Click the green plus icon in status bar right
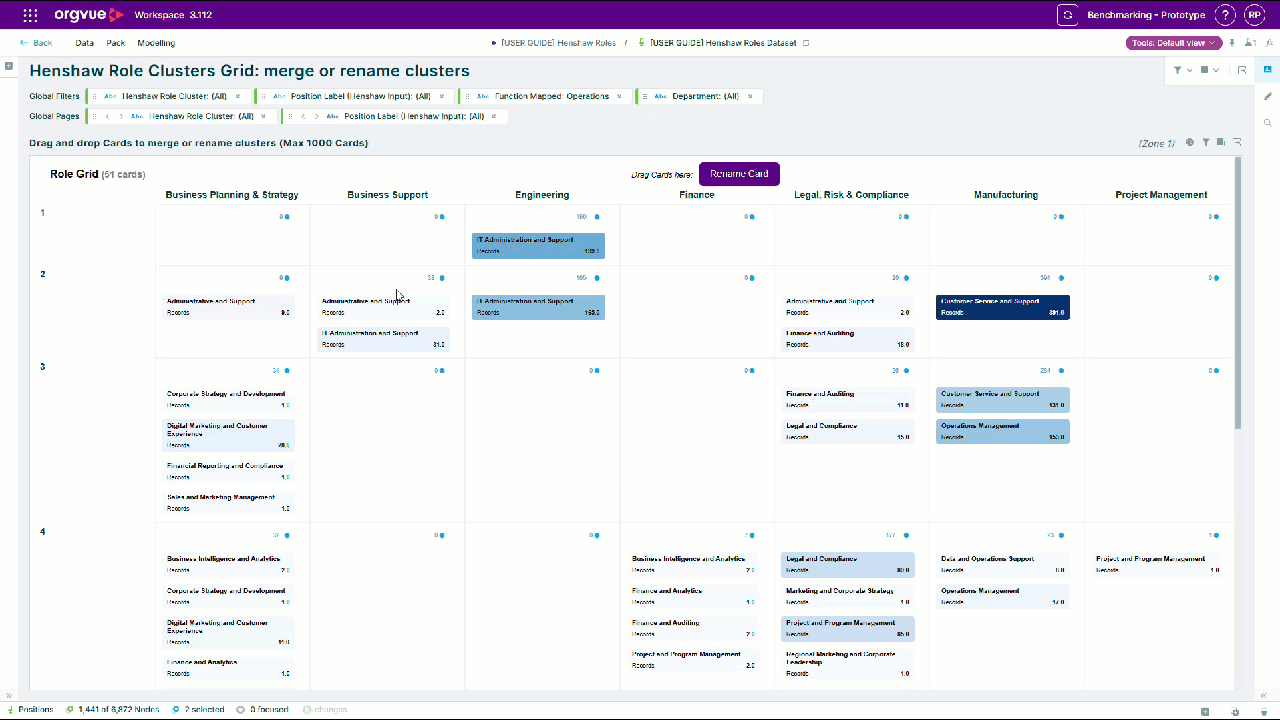 pos(1205,711)
